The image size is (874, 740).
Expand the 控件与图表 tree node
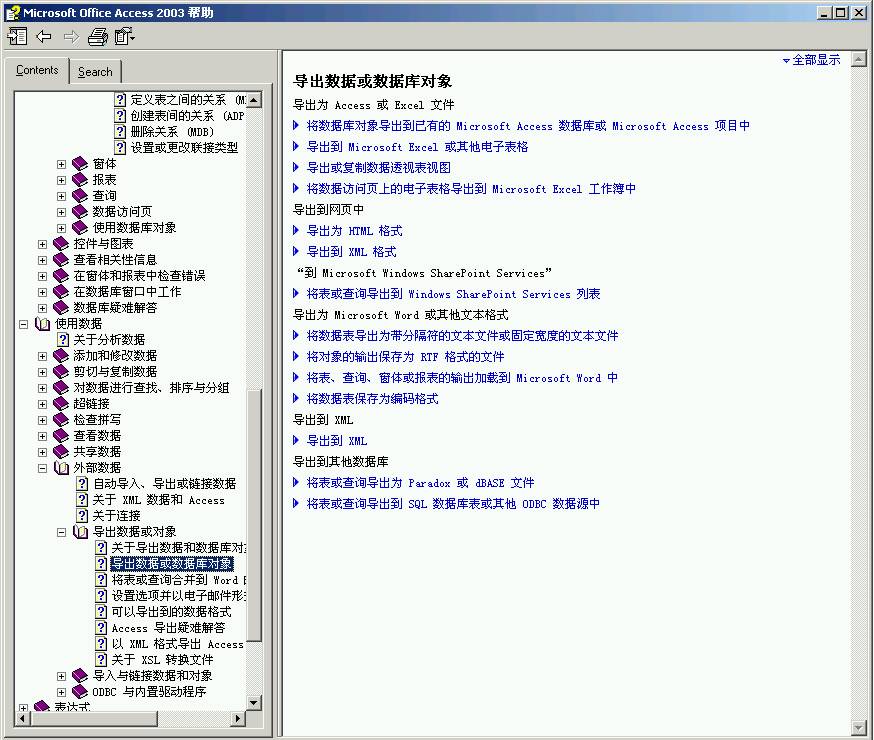pyautogui.click(x=42, y=244)
